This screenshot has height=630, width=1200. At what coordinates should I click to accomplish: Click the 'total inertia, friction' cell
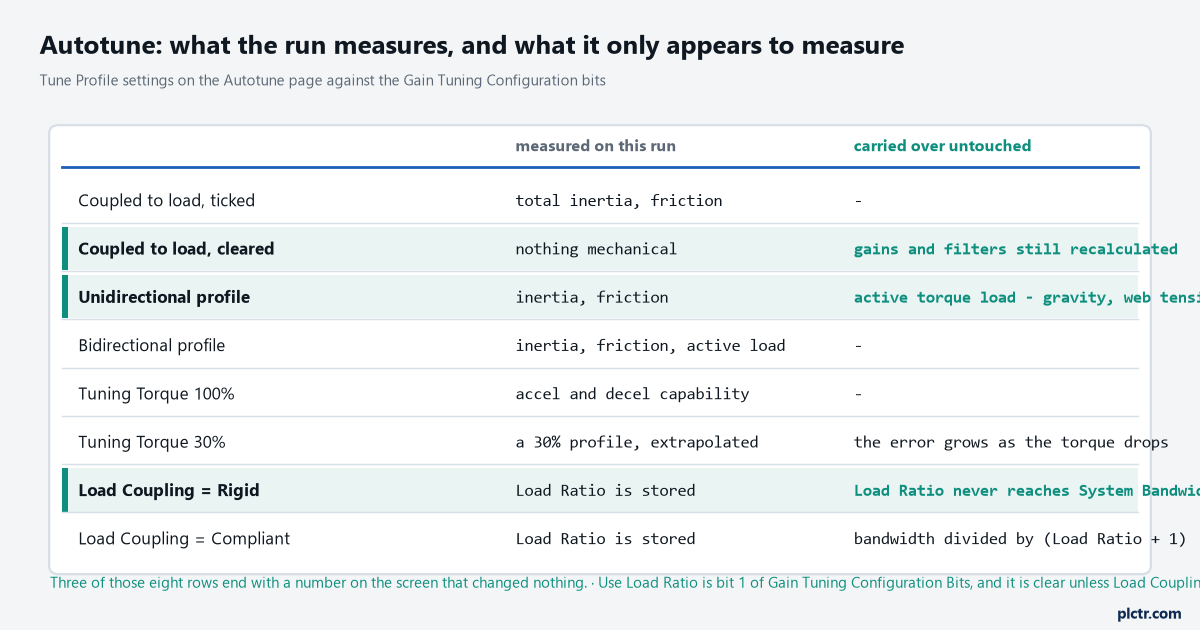pos(619,201)
